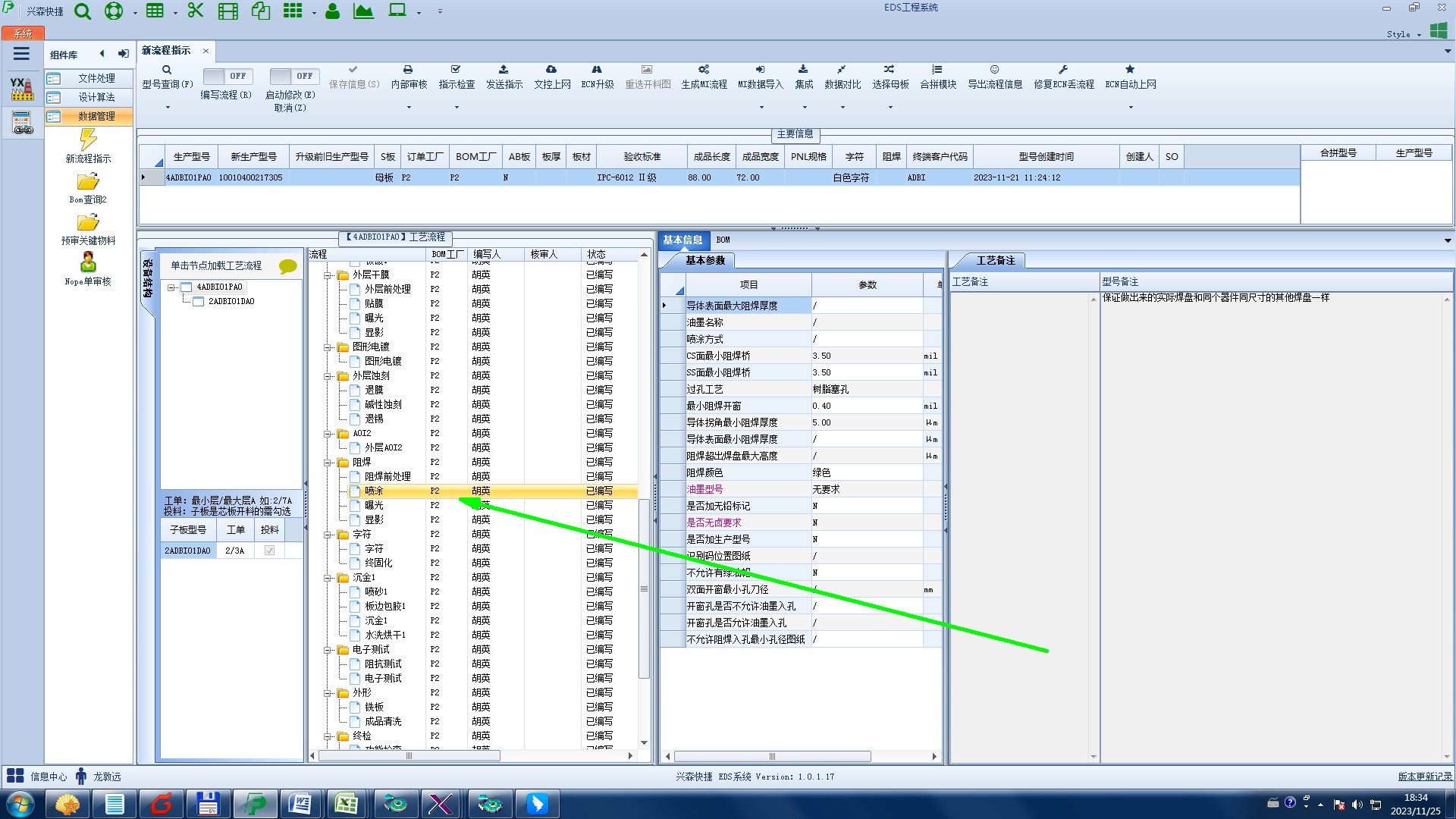Select the 基本信息 tab
The height and width of the screenshot is (819, 1456).
pos(682,240)
